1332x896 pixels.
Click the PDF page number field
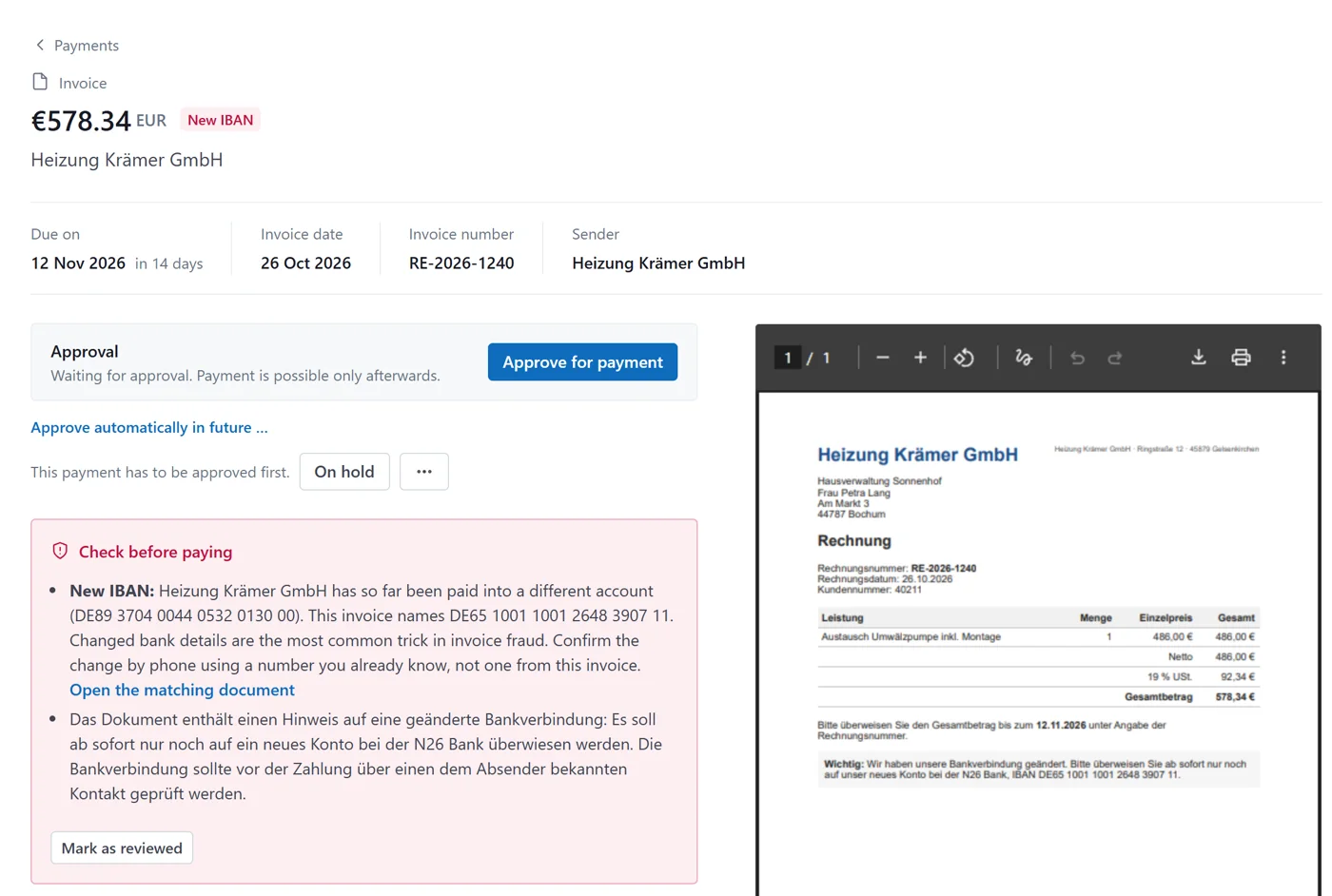(788, 358)
